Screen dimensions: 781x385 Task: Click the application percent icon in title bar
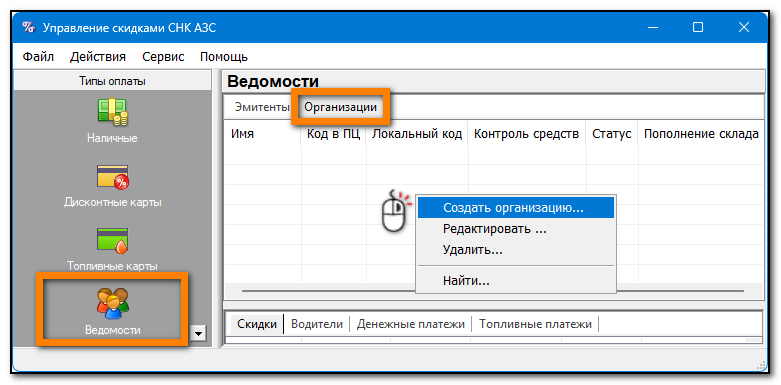(x=29, y=27)
